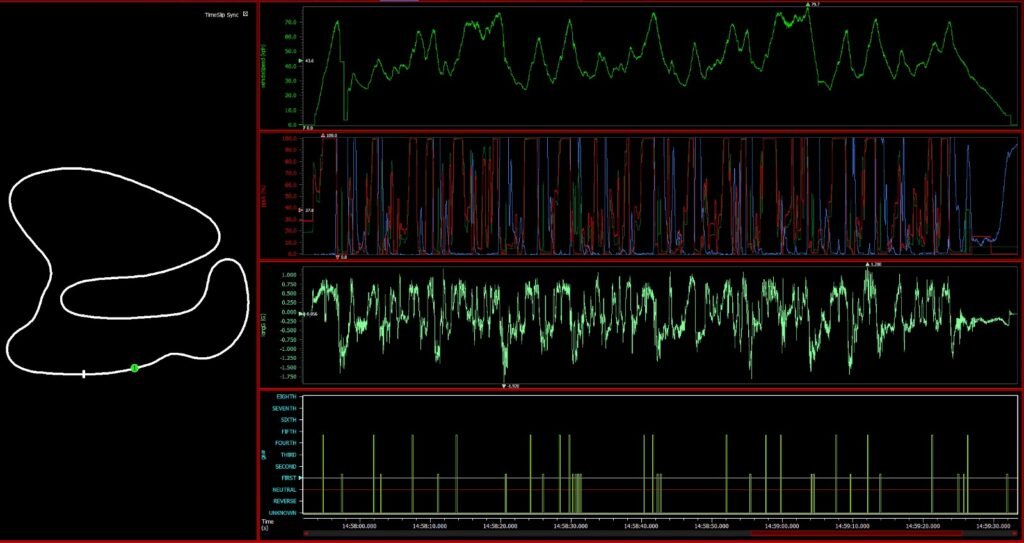
Task: Click the 37.6 cursor marker on pedal graph
Action: coord(301,210)
